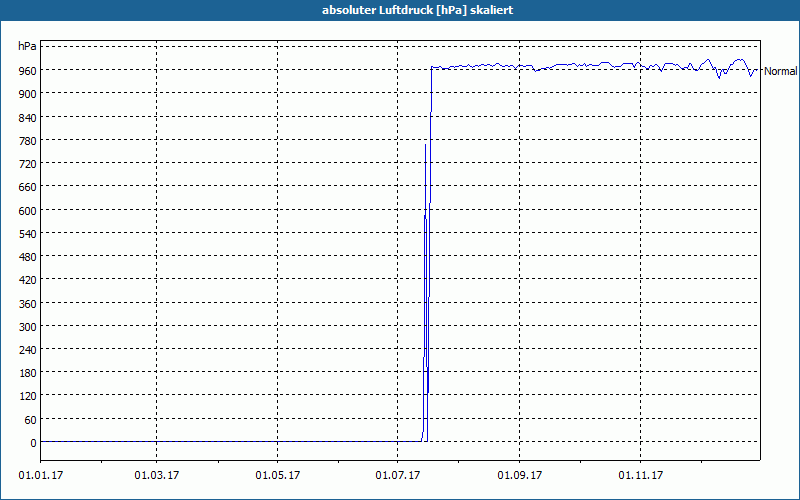Click the 960 y-axis value

[x=28, y=70]
